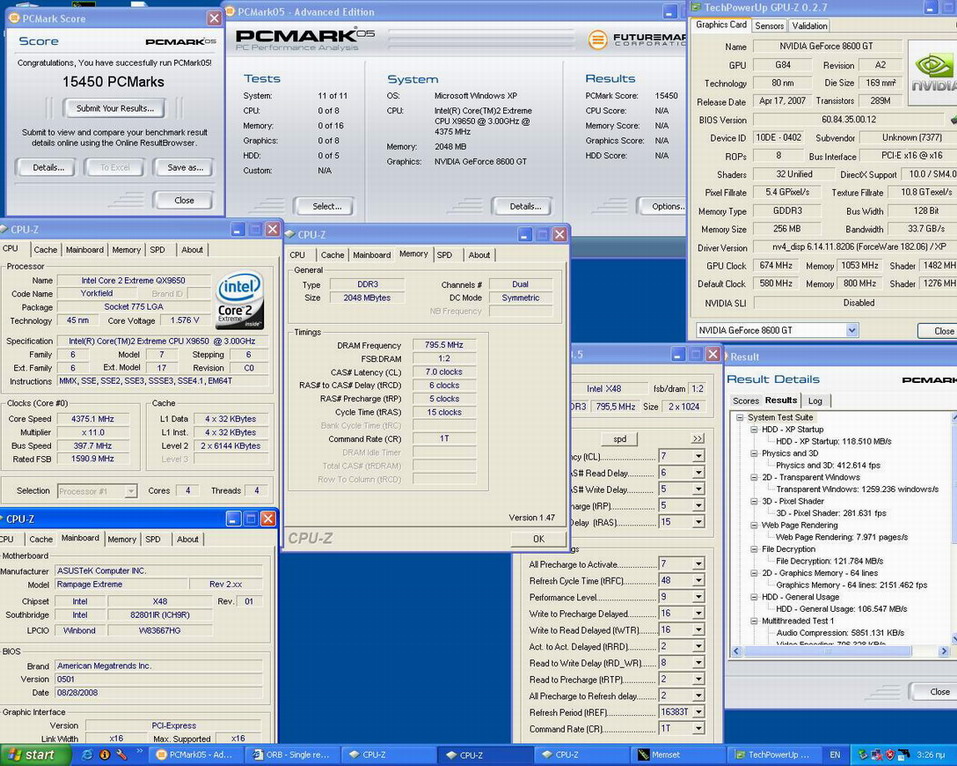Switch to Memset from the taskbar
The height and width of the screenshot is (766, 957).
(679, 755)
